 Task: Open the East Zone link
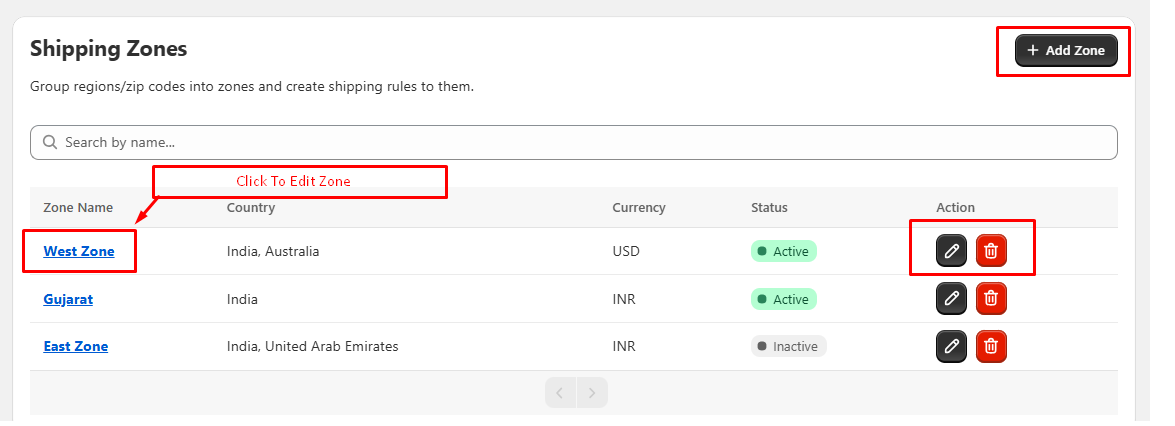[76, 346]
